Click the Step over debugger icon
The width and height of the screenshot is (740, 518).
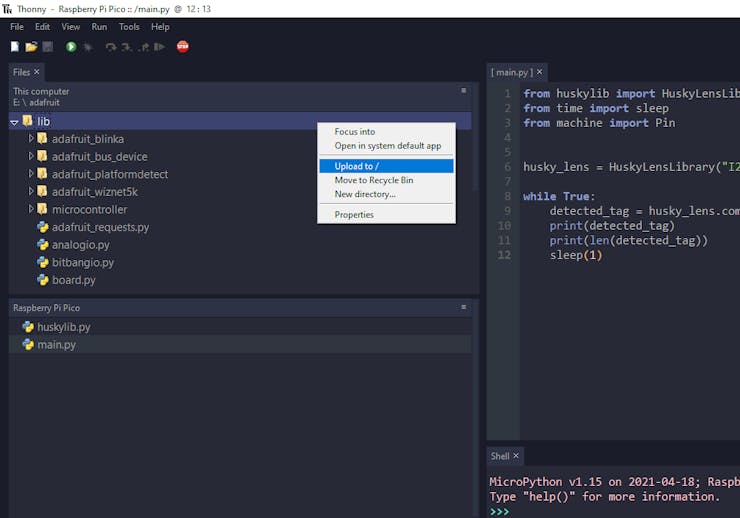pyautogui.click(x=110, y=47)
